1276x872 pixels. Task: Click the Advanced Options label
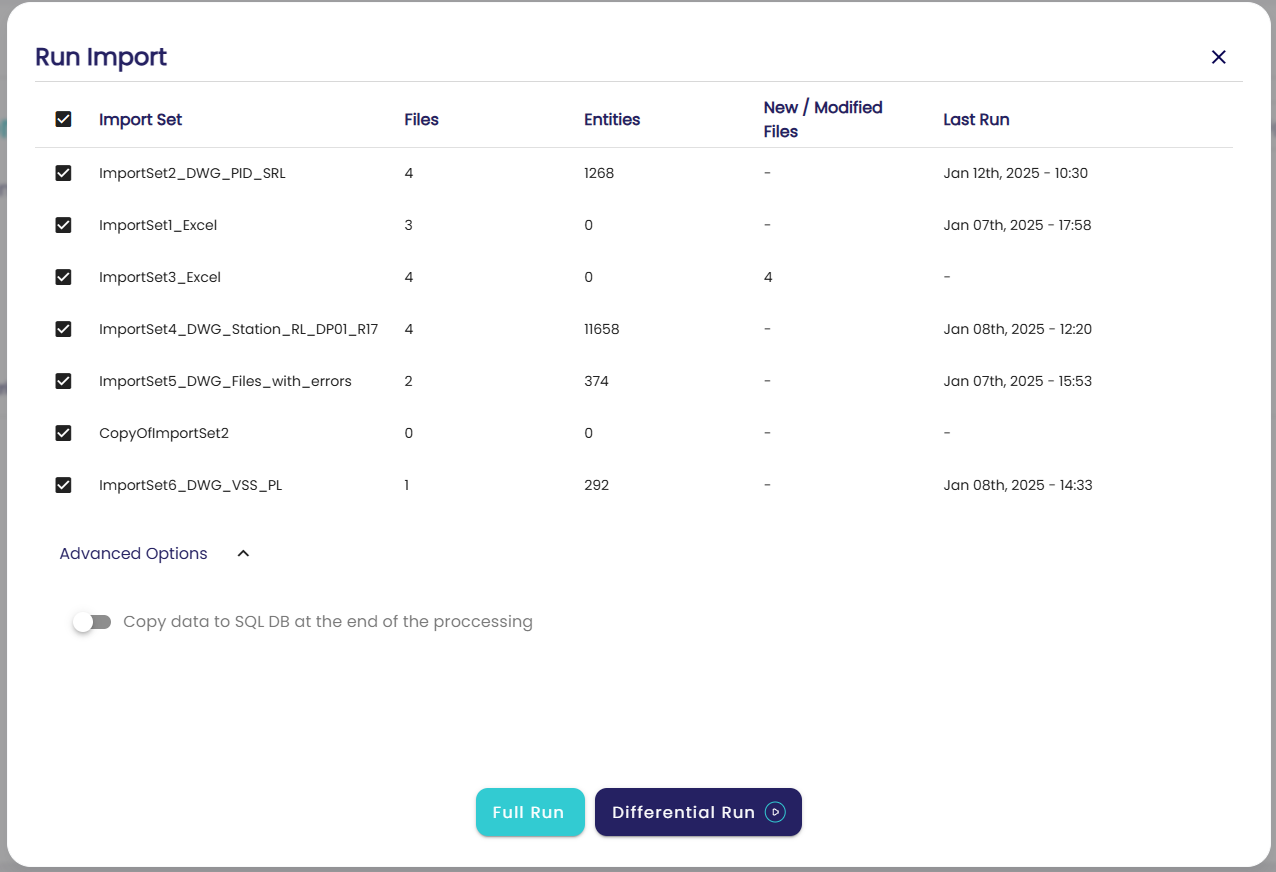pyautogui.click(x=134, y=554)
